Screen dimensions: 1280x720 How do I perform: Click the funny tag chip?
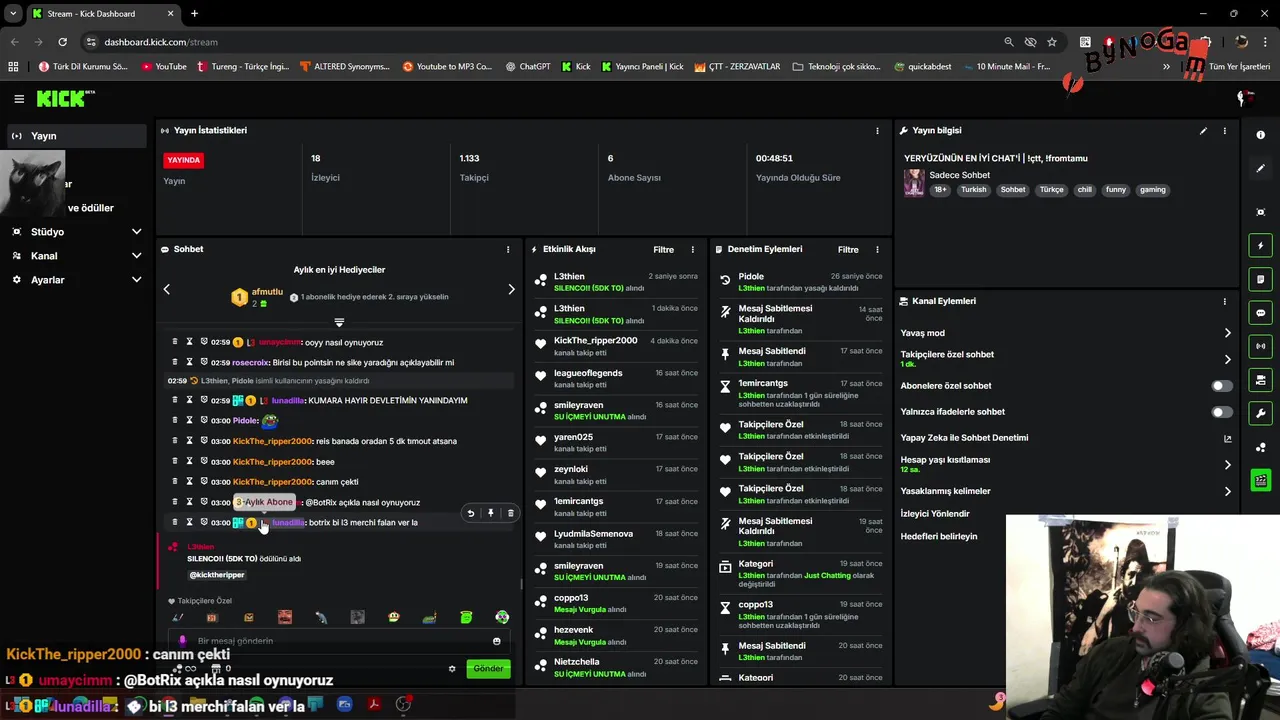click(x=1116, y=190)
